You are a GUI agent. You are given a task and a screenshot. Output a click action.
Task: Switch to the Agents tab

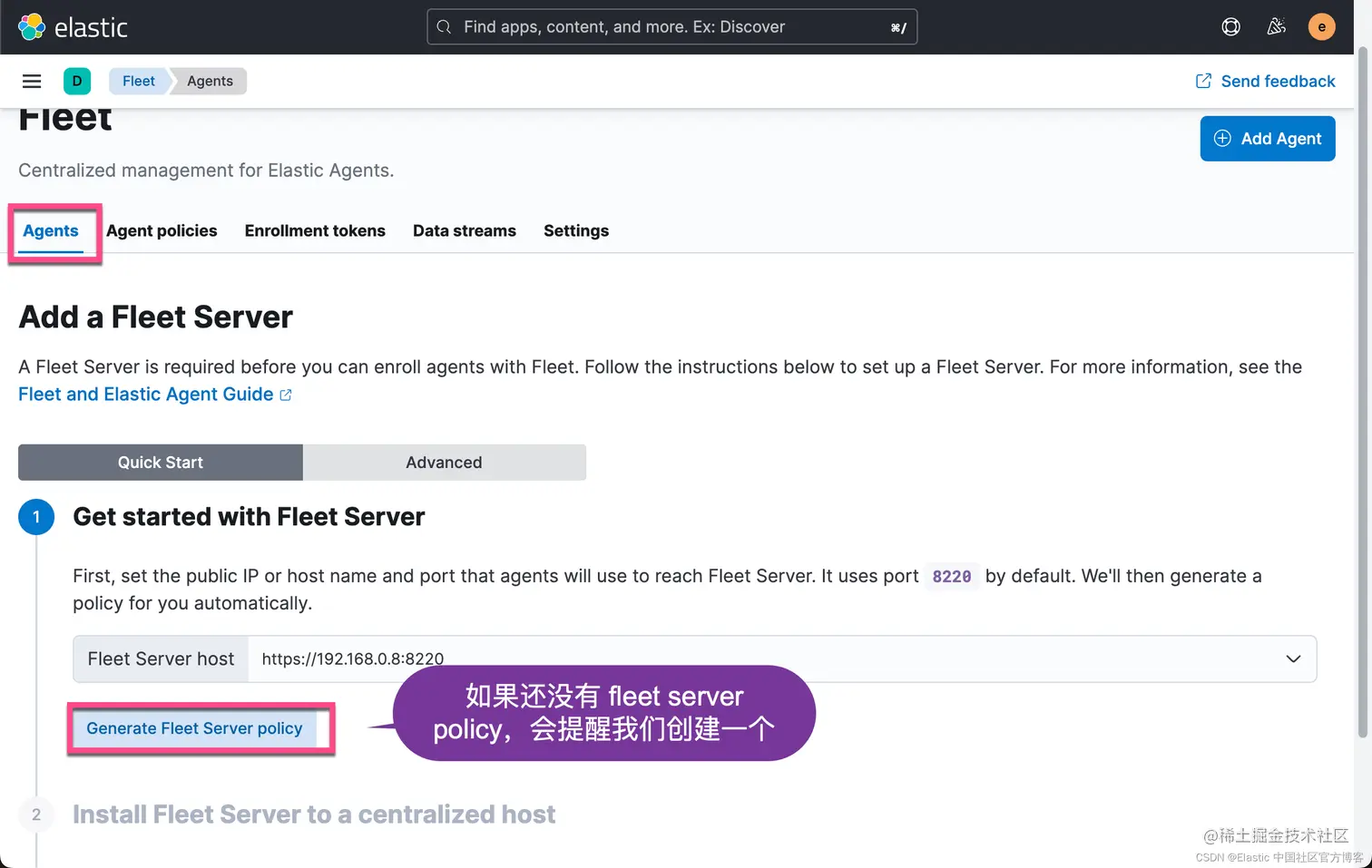point(51,231)
